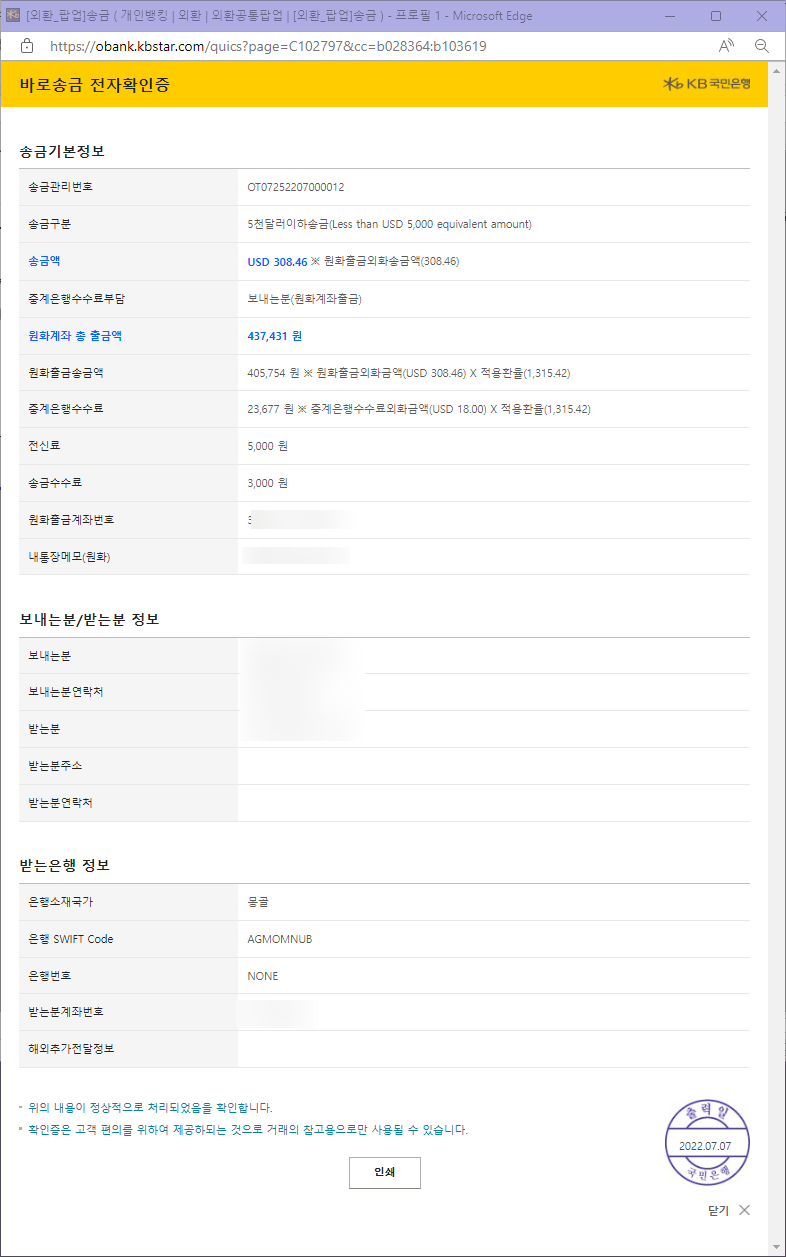
Task: Click the site info lock icon
Action: click(x=27, y=46)
